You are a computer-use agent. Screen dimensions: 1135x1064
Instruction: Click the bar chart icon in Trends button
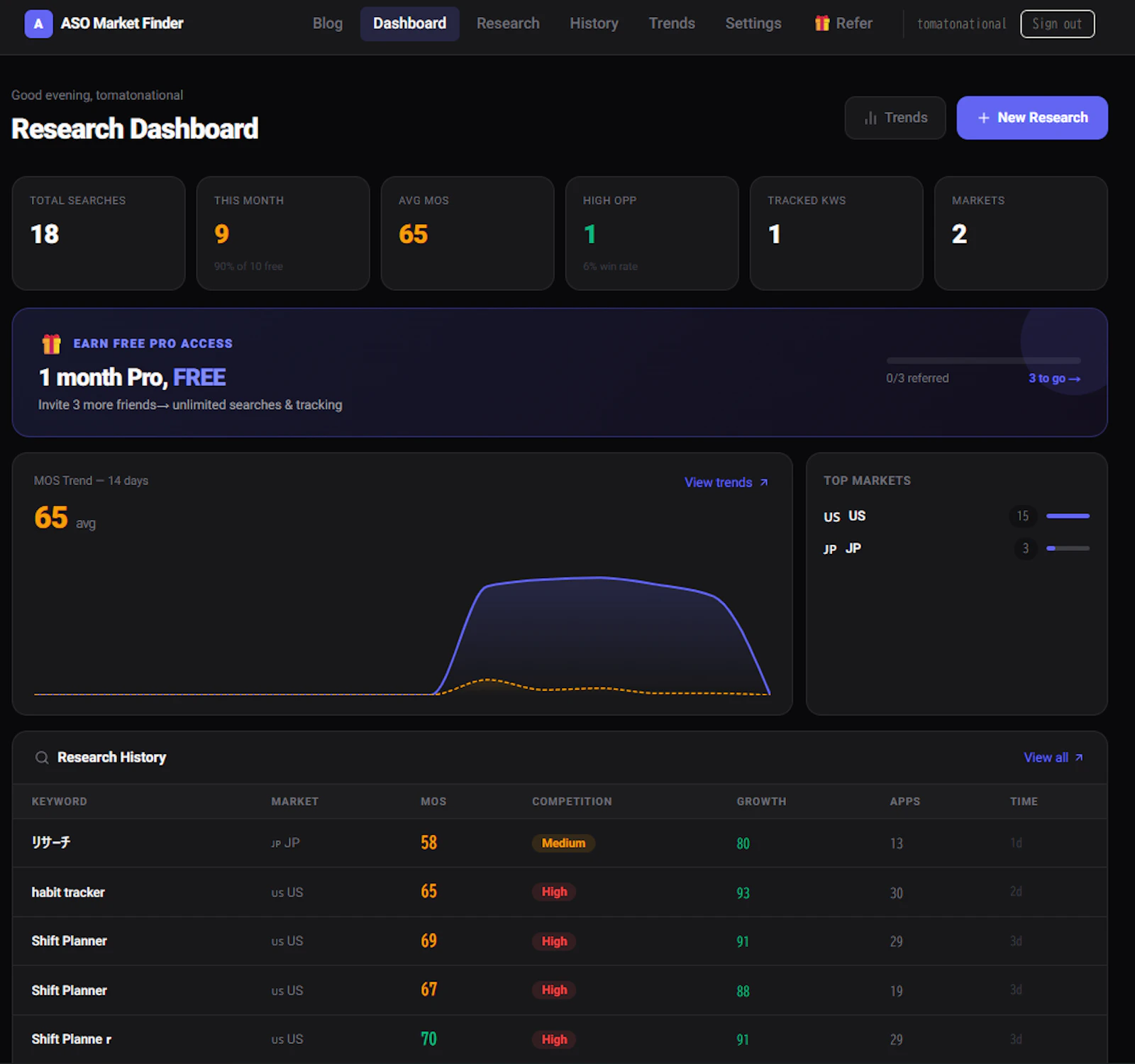(870, 118)
